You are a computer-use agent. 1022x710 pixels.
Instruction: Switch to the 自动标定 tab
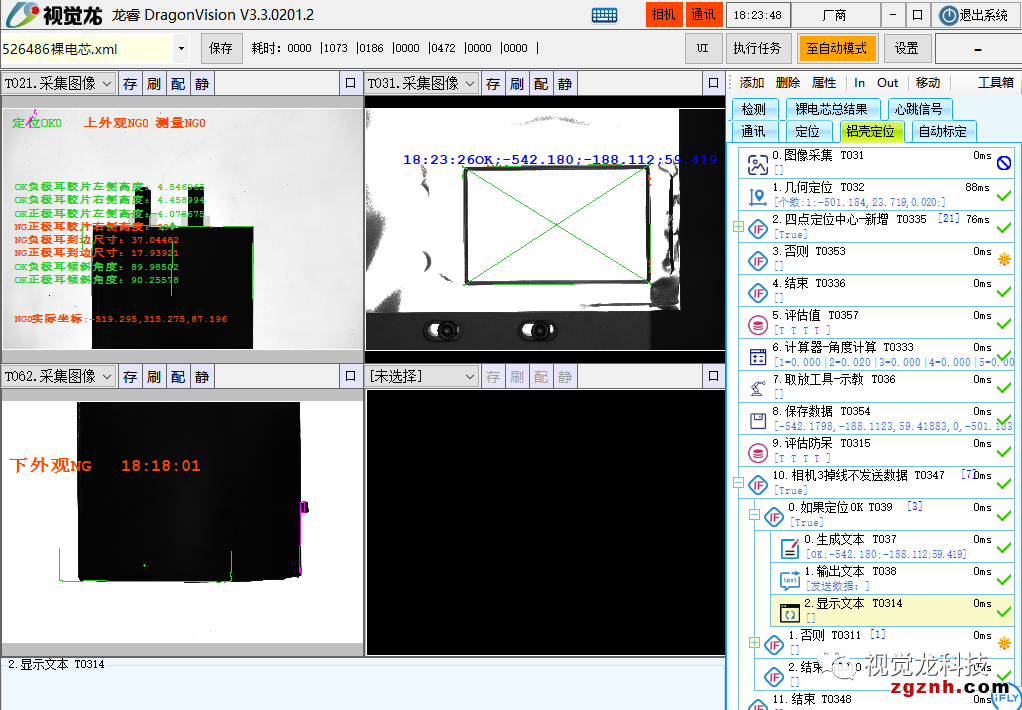942,131
